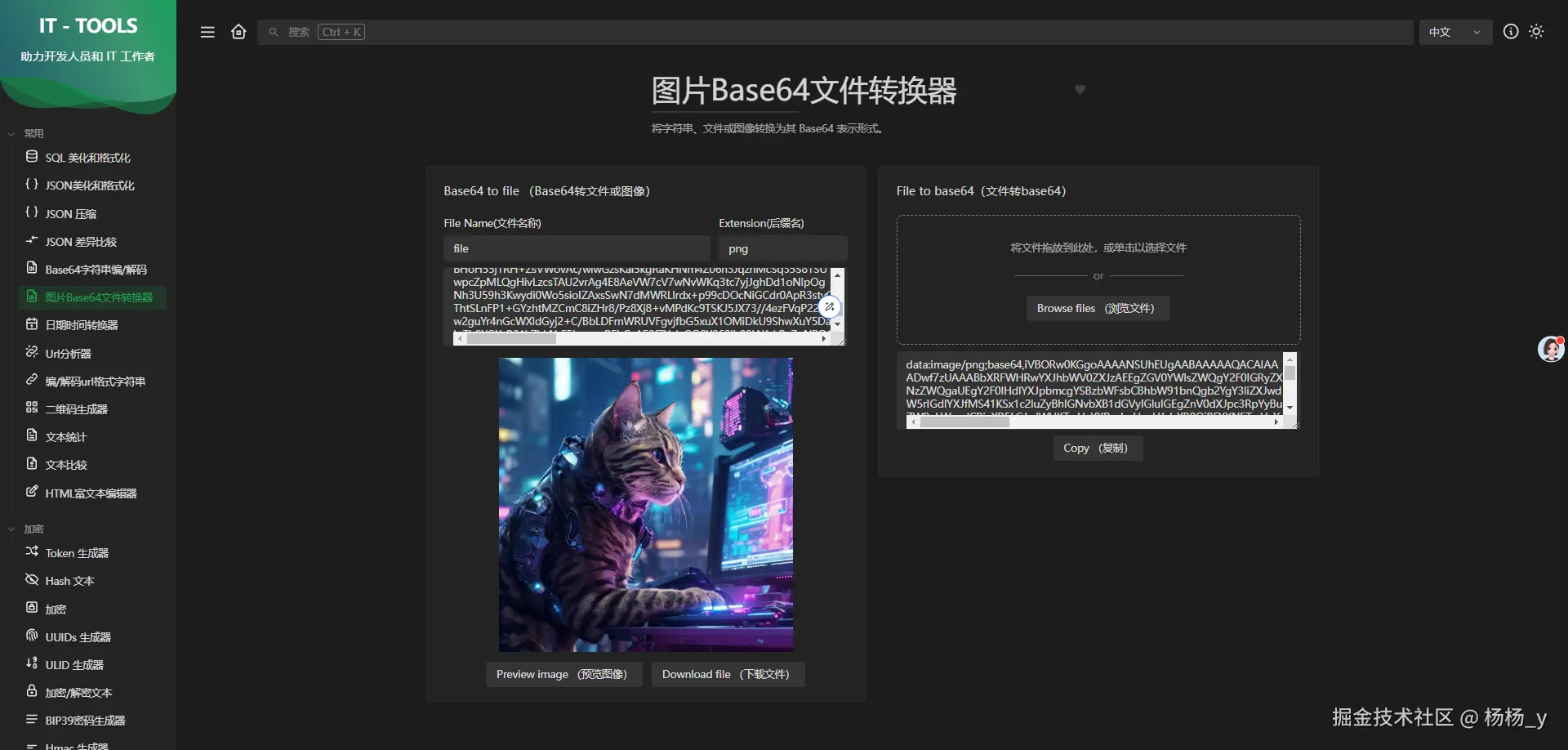Toggle light/dark theme sun icon
Viewport: 1568px width, 750px height.
click(x=1536, y=31)
